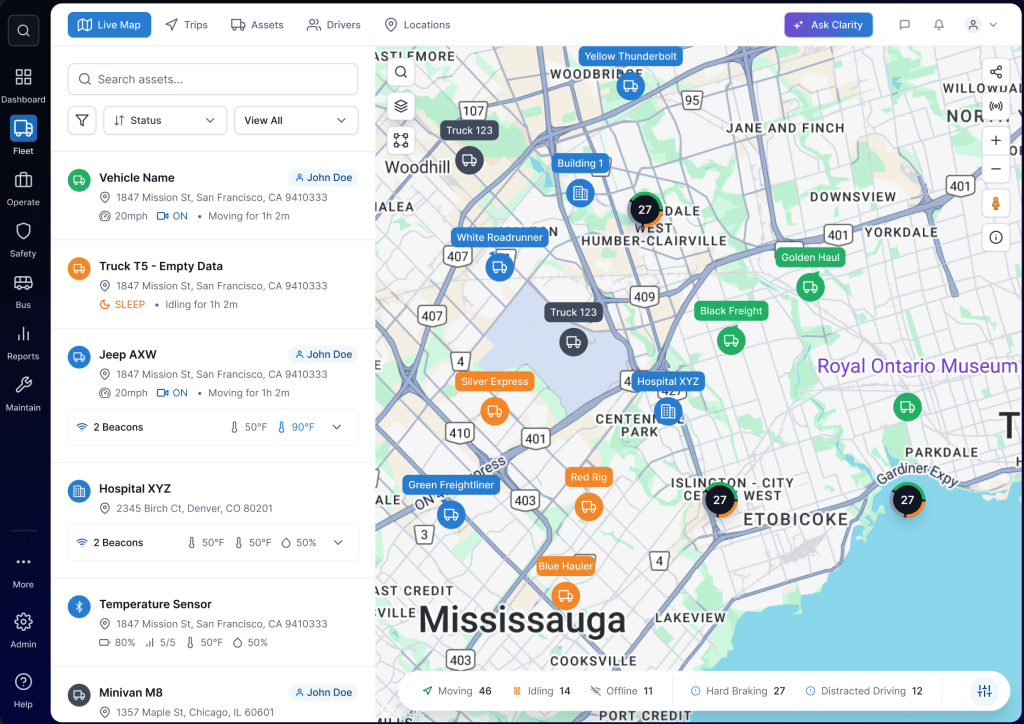This screenshot has width=1024, height=724.
Task: Open the View All dropdown
Action: 296,120
